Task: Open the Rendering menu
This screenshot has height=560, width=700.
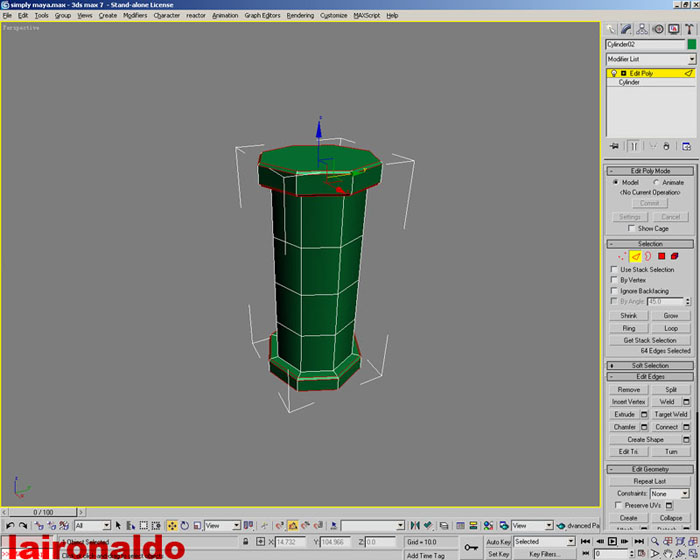Action: (300, 16)
